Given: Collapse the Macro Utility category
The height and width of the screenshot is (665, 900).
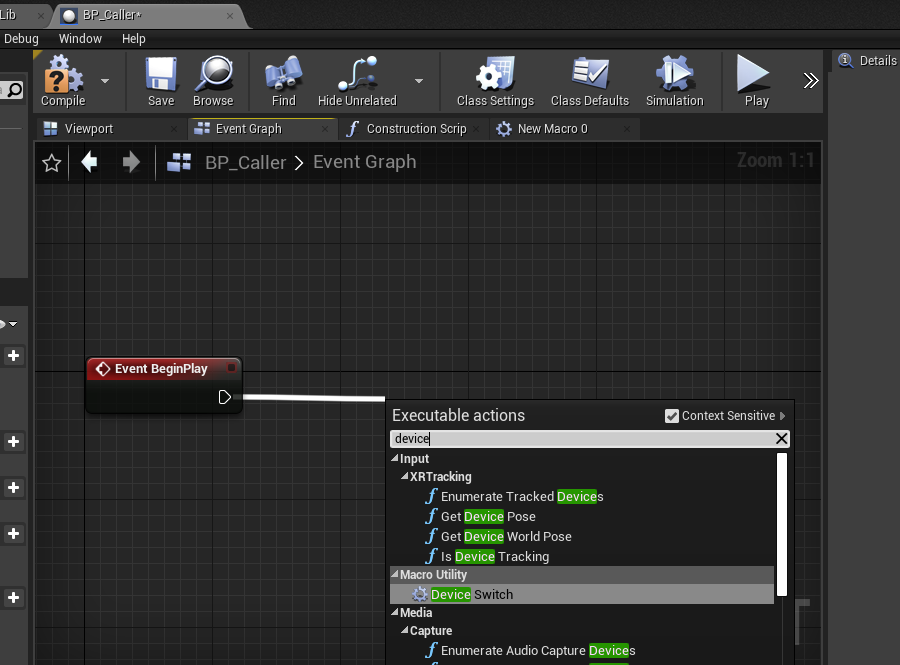Looking at the screenshot, I should (395, 574).
